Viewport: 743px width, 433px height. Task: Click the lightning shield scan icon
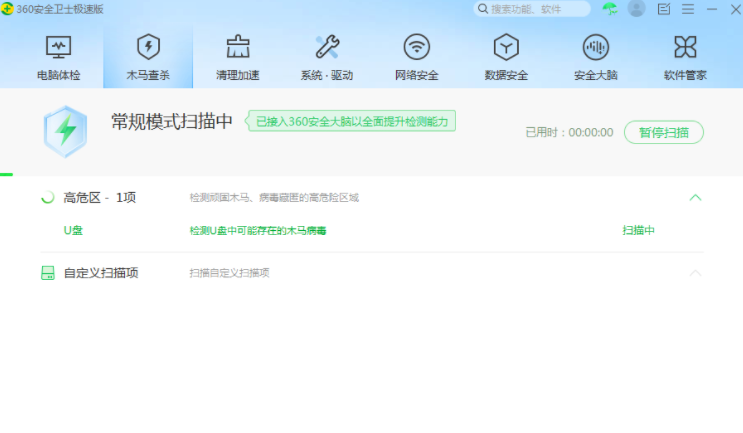[65, 131]
